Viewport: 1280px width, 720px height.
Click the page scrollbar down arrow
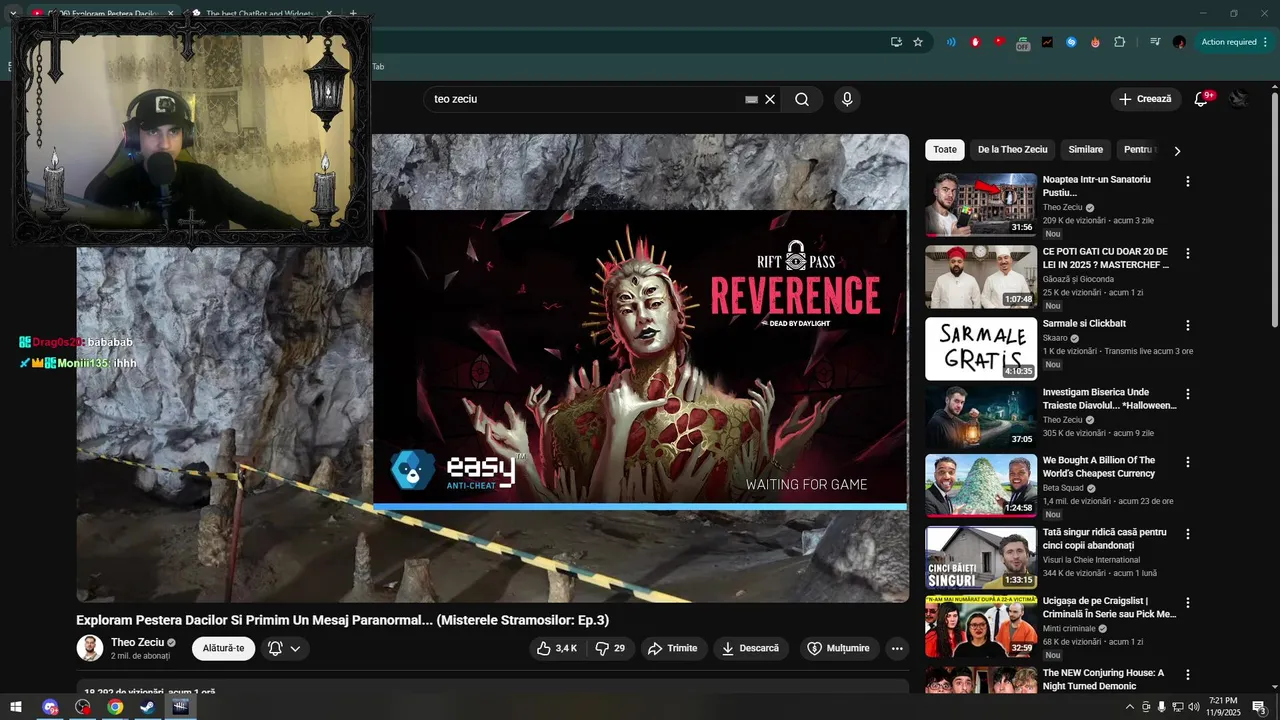tap(1274, 686)
